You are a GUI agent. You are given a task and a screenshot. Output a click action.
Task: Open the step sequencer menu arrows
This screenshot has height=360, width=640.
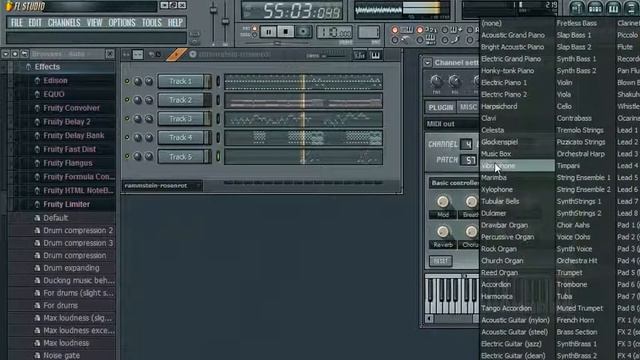click(x=126, y=54)
